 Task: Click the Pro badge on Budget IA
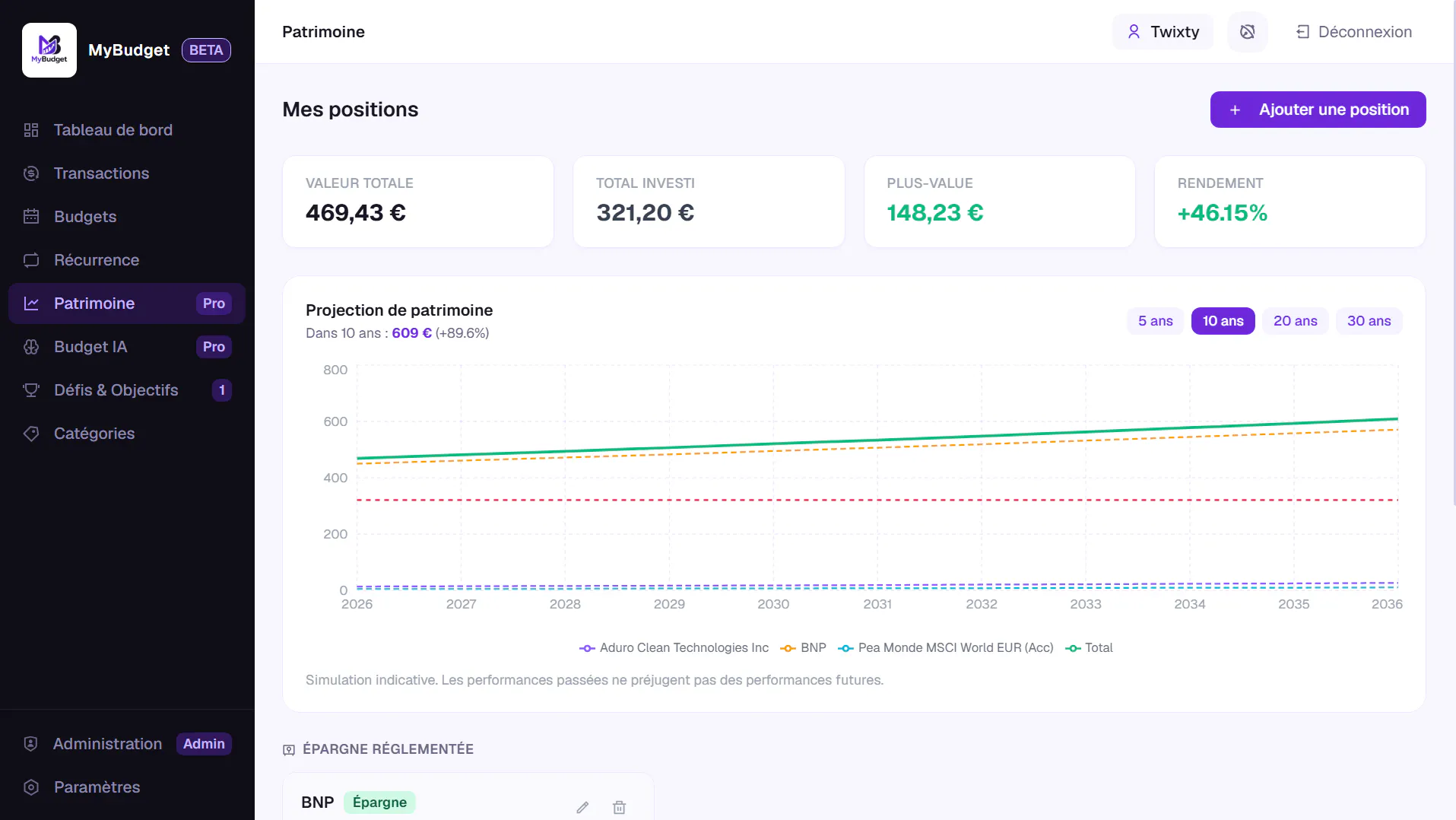click(x=214, y=347)
